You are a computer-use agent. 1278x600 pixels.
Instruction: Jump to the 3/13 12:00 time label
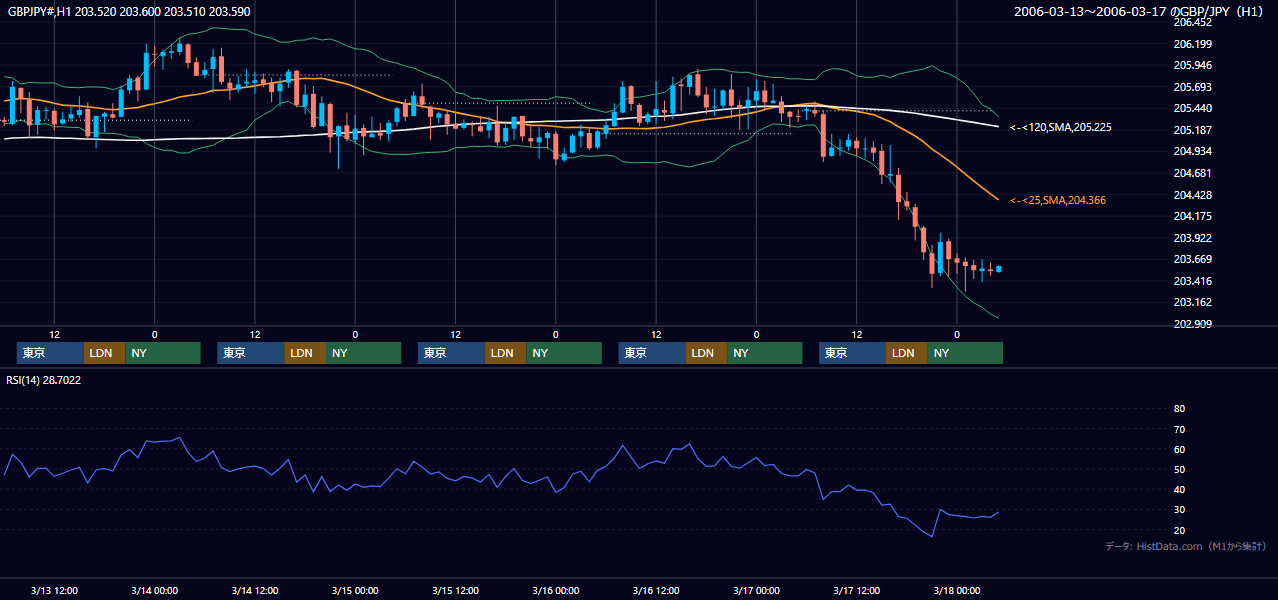tap(54, 590)
